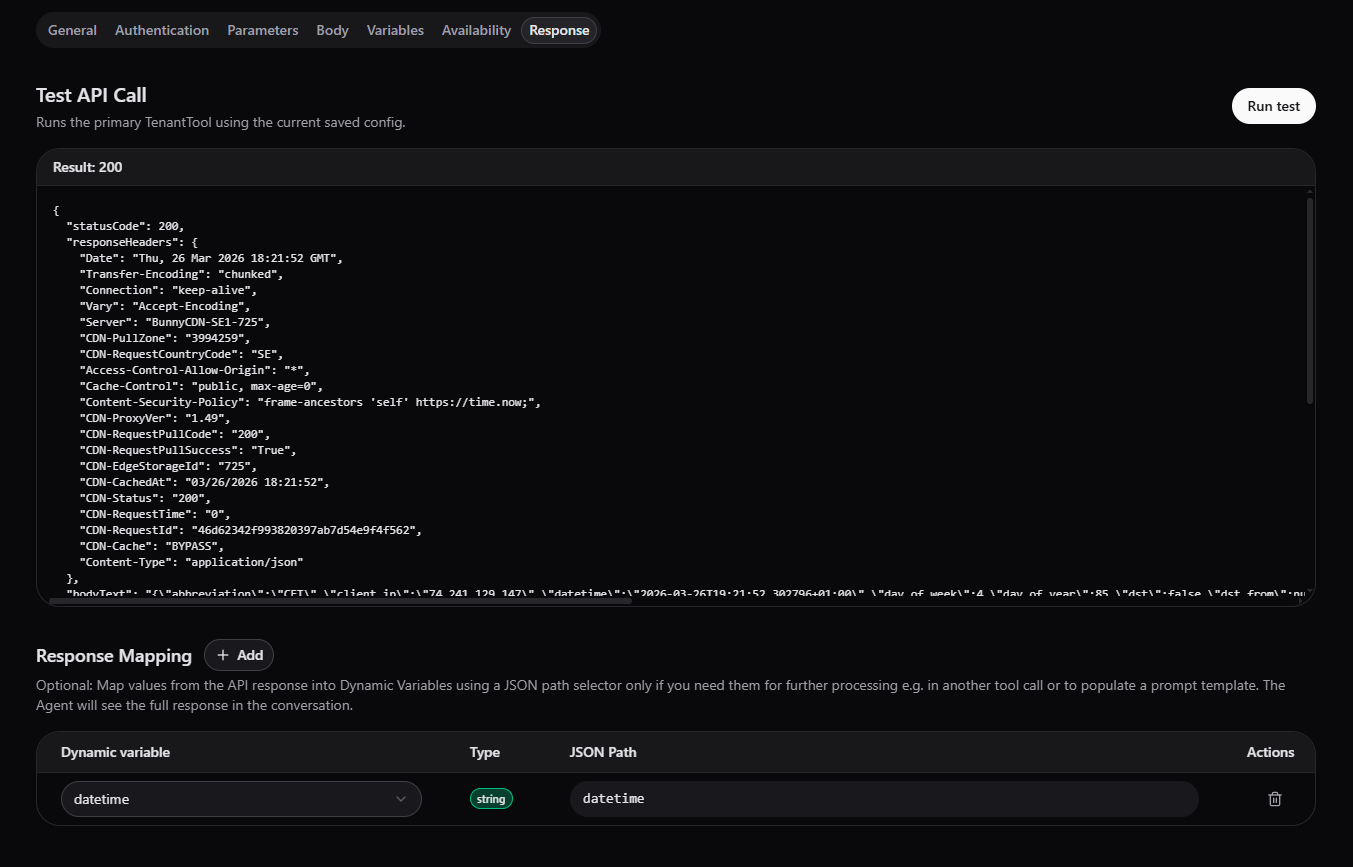The width and height of the screenshot is (1353, 867).
Task: Click the horizontal scrollbar under response JSON
Action: [x=340, y=600]
